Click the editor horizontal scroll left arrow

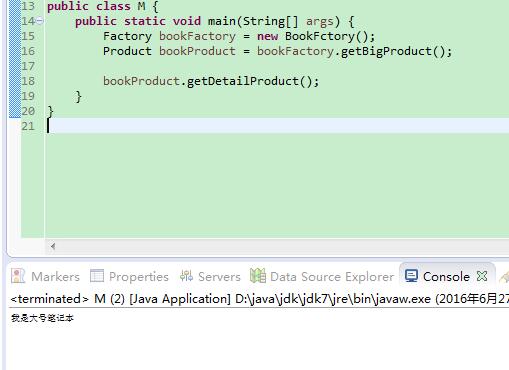pos(53,246)
